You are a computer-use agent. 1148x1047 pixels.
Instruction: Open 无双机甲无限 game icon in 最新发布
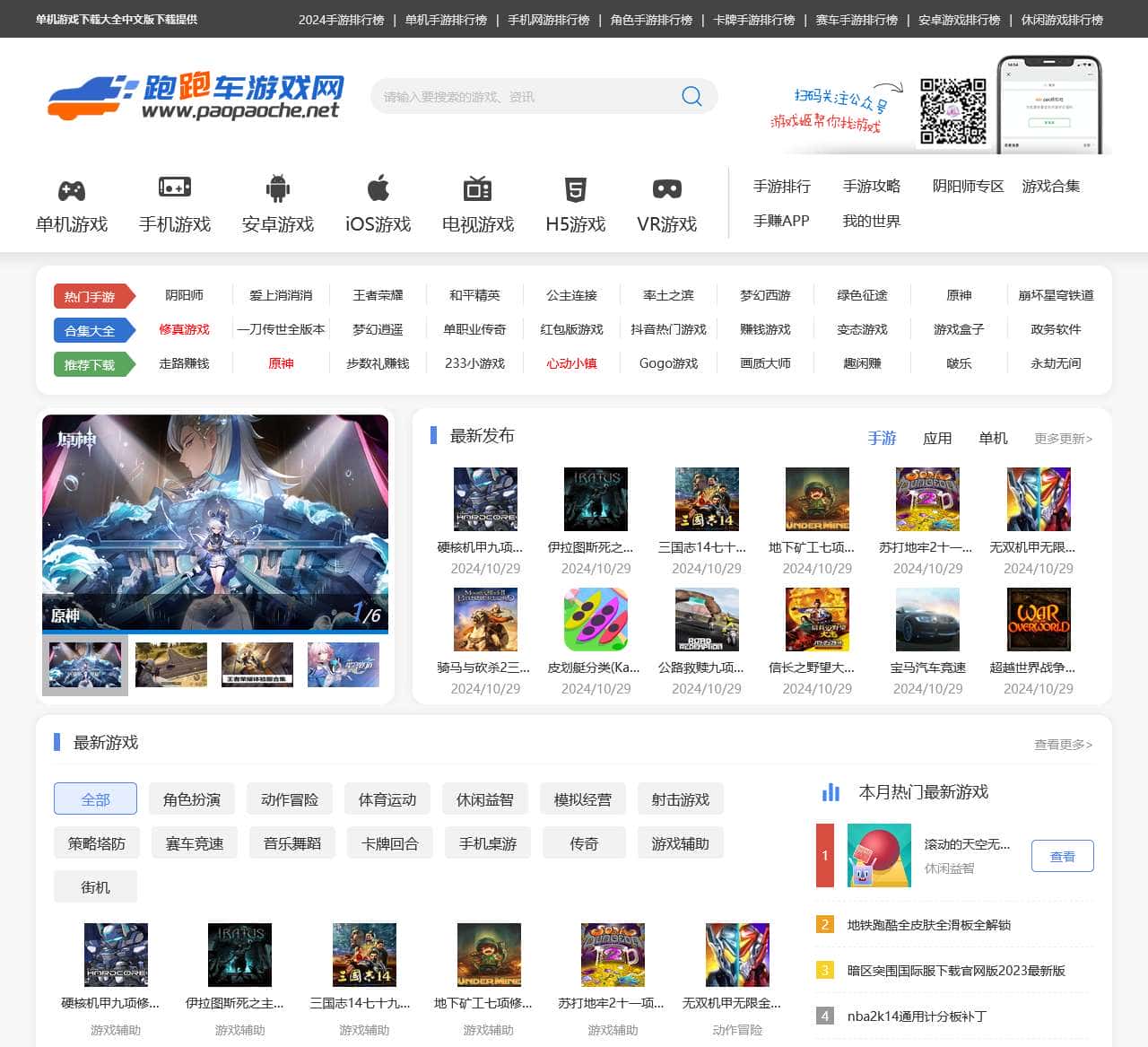tap(1039, 499)
